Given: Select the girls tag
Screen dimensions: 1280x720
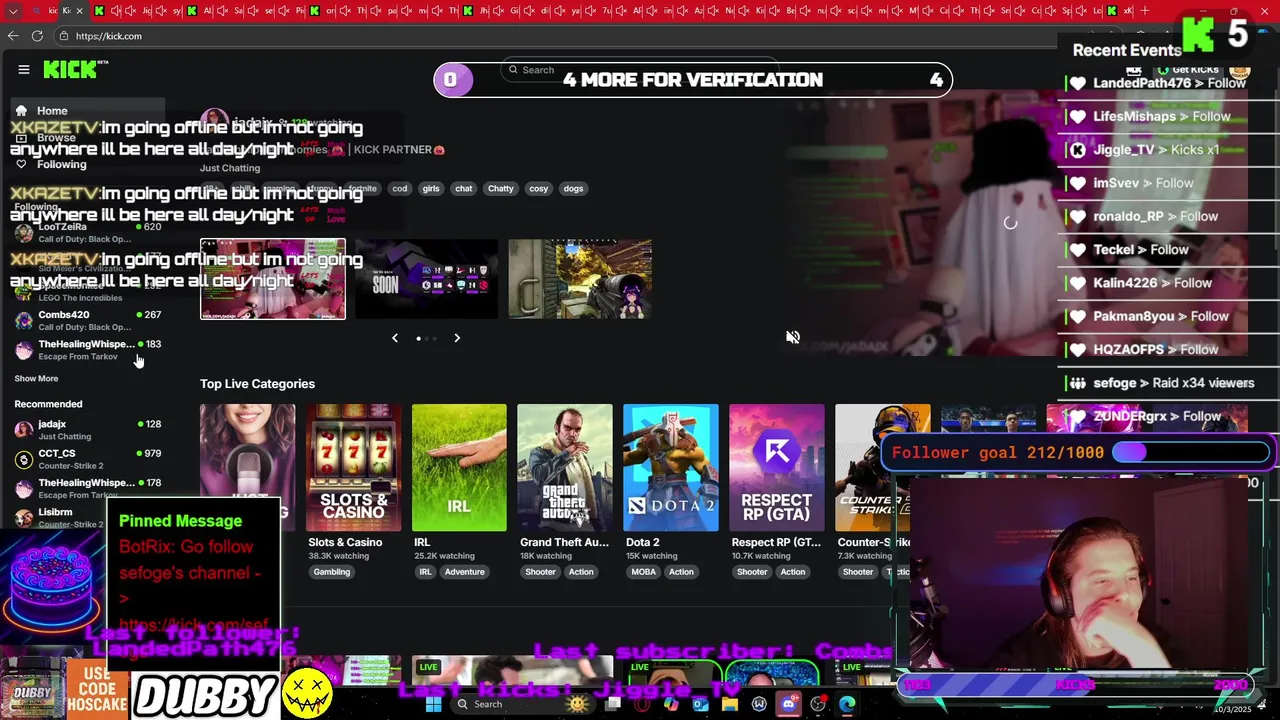Looking at the screenshot, I should [x=431, y=188].
